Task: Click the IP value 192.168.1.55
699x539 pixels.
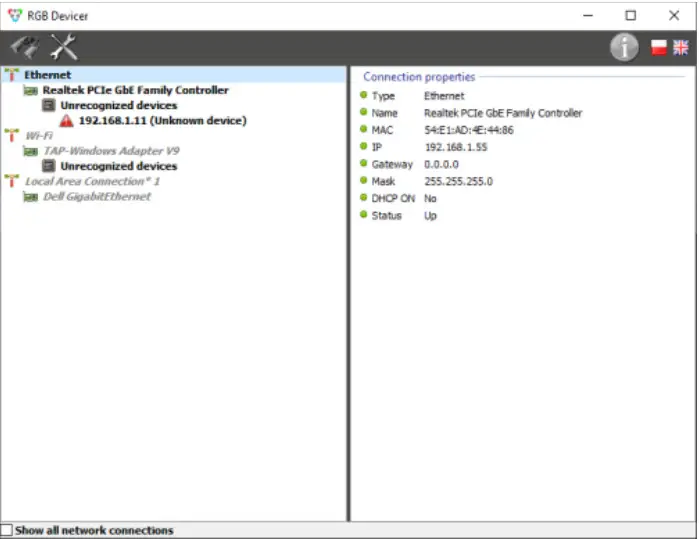Action: [456, 147]
